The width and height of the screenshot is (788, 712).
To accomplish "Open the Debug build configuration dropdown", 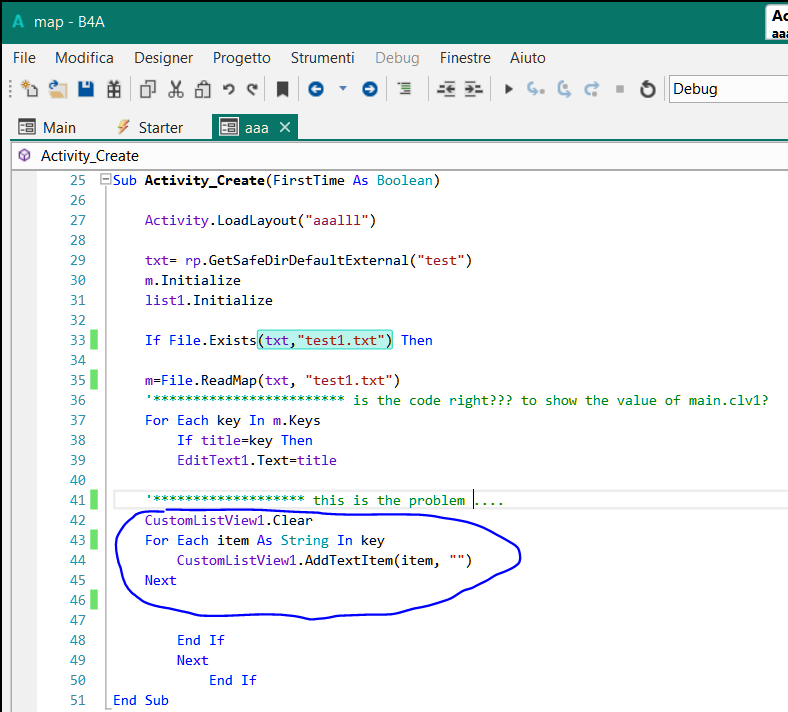I will click(x=727, y=89).
